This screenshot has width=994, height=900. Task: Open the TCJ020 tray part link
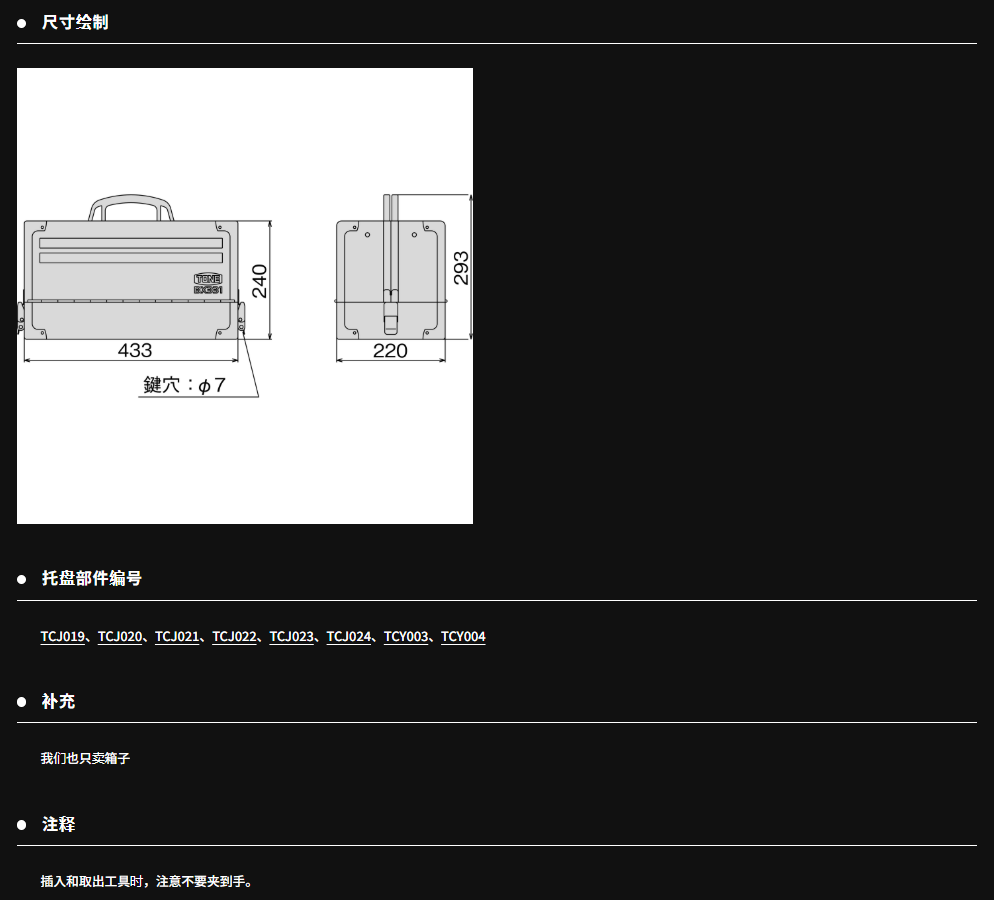click(120, 637)
